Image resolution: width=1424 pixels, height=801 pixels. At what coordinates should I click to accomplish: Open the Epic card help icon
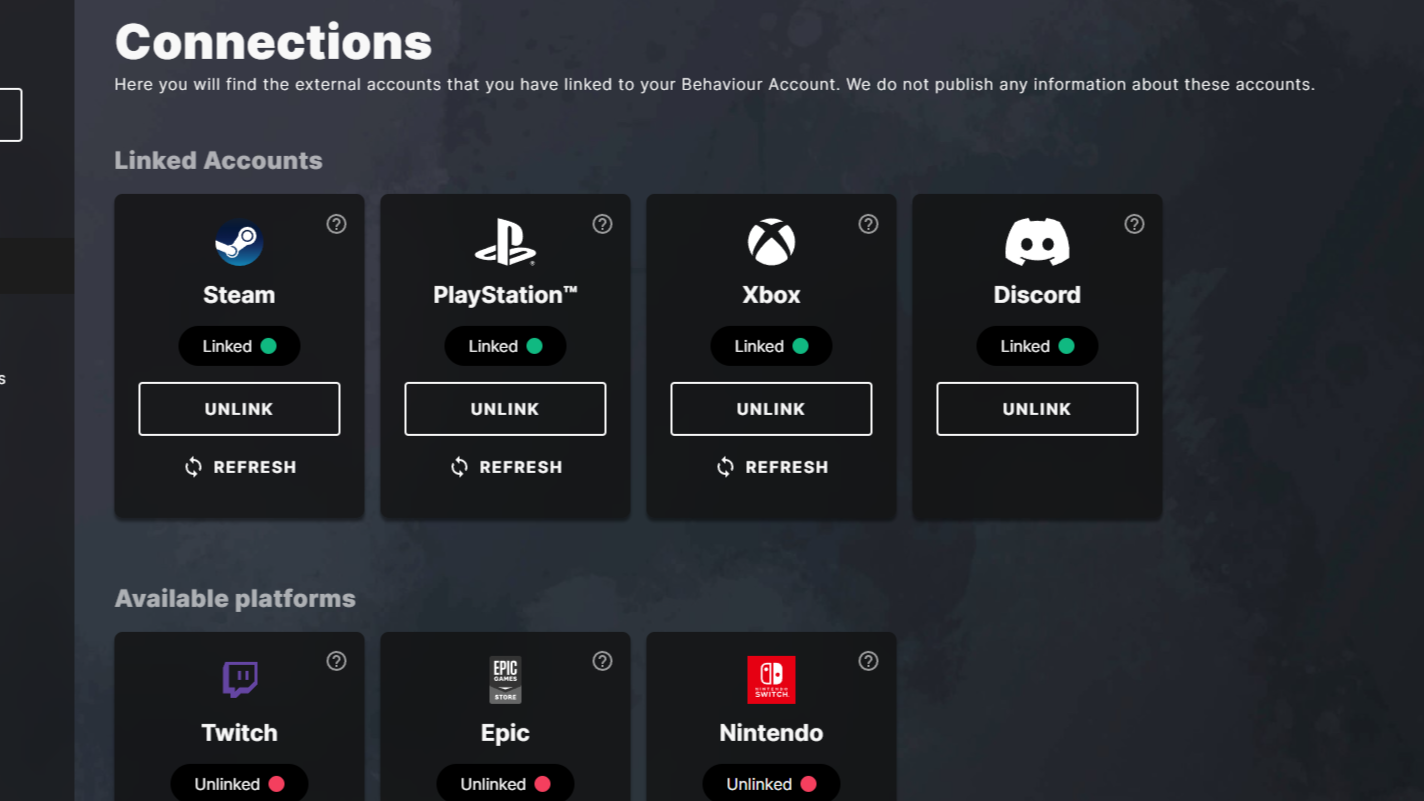602,661
